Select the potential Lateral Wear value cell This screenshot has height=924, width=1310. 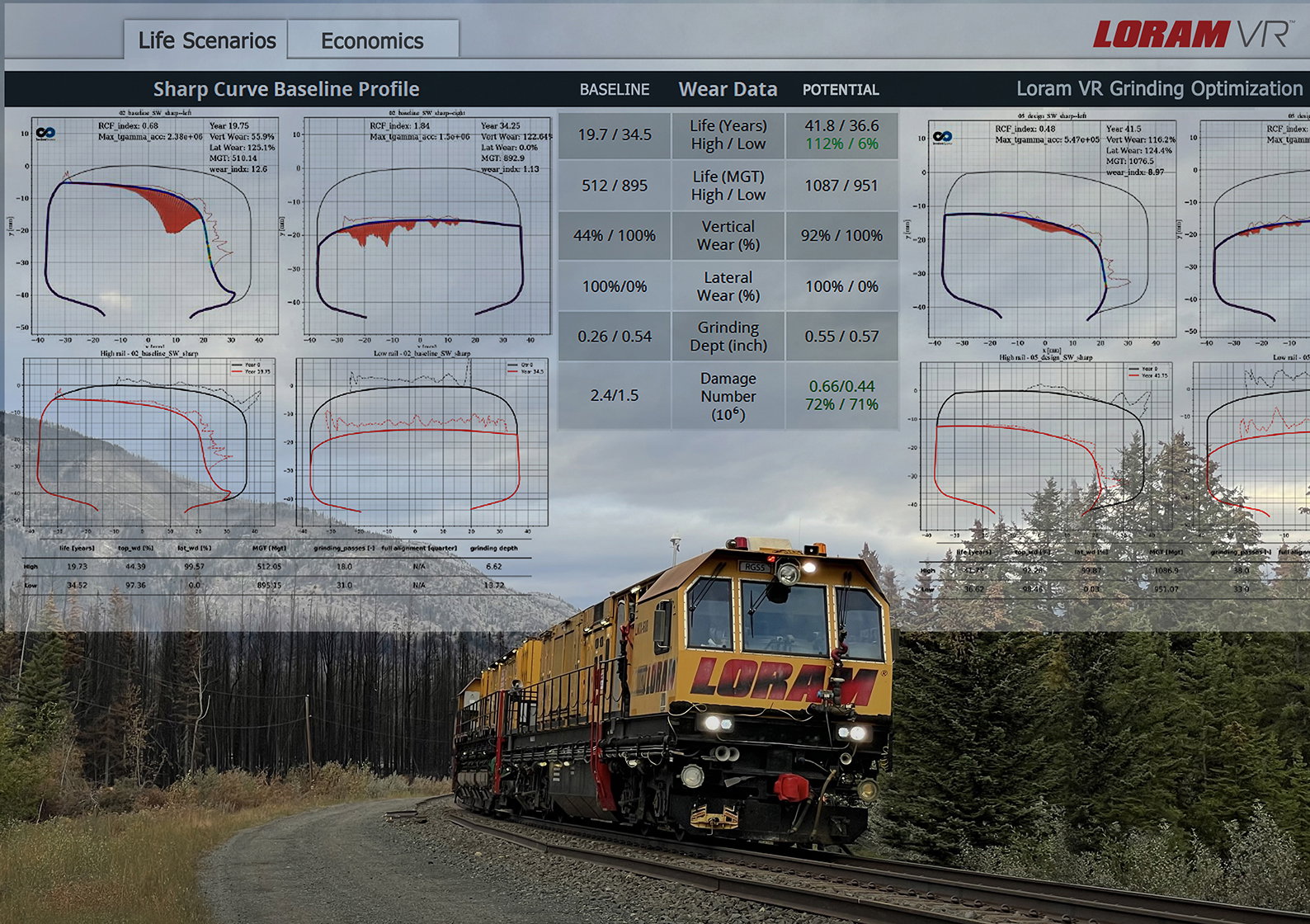pyautogui.click(x=842, y=286)
